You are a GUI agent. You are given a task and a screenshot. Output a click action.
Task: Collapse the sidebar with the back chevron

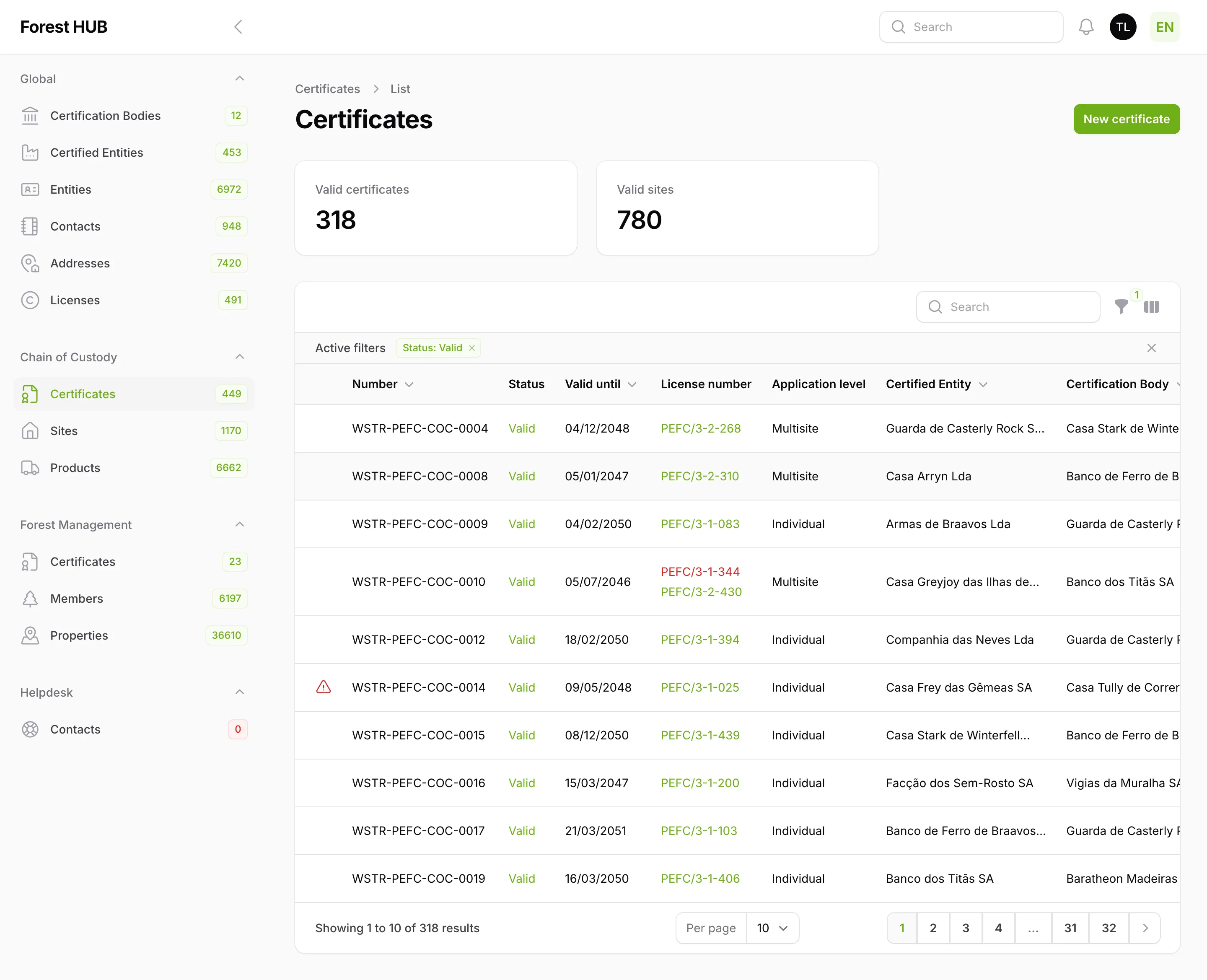[238, 26]
